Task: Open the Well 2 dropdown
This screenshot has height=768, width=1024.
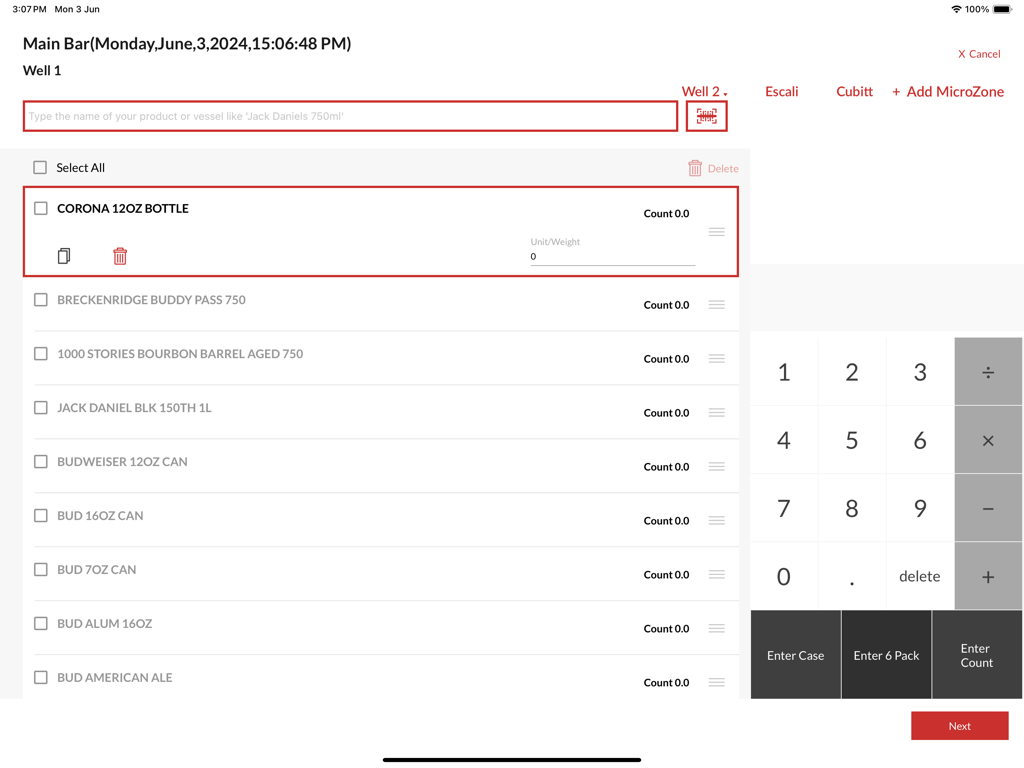Action: click(x=704, y=91)
